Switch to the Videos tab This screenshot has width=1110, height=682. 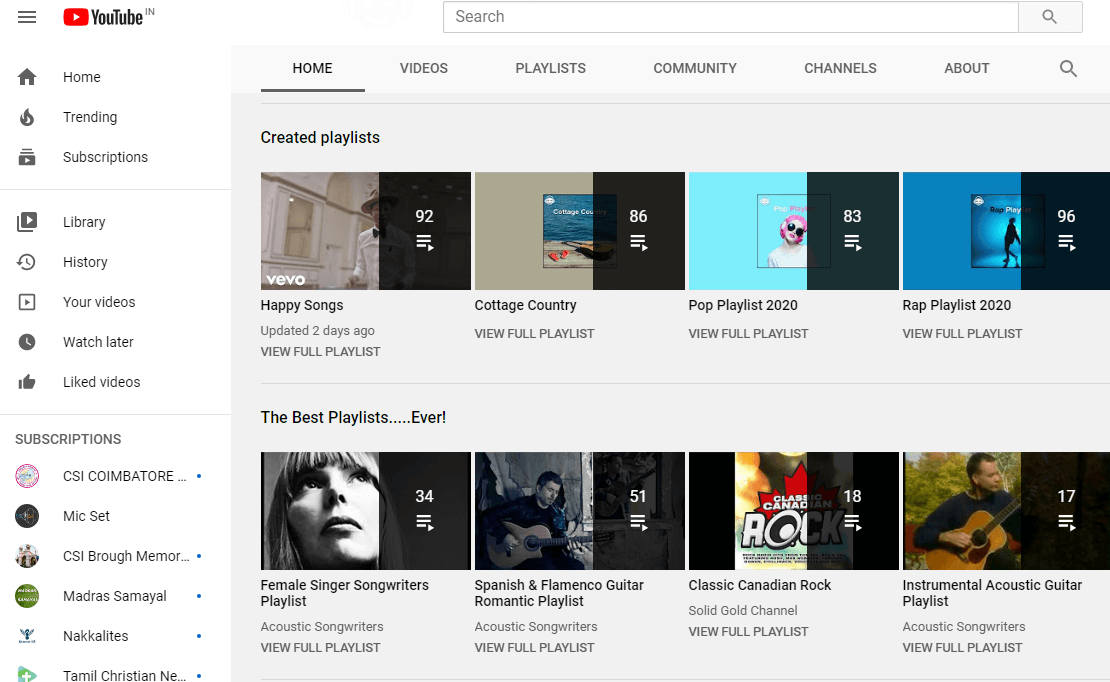click(424, 69)
